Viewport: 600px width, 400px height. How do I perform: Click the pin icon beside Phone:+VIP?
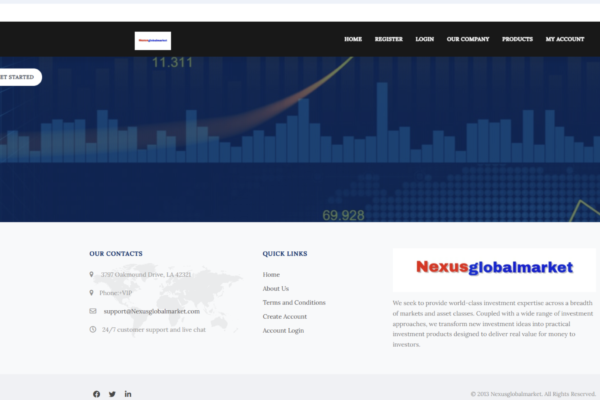91,293
